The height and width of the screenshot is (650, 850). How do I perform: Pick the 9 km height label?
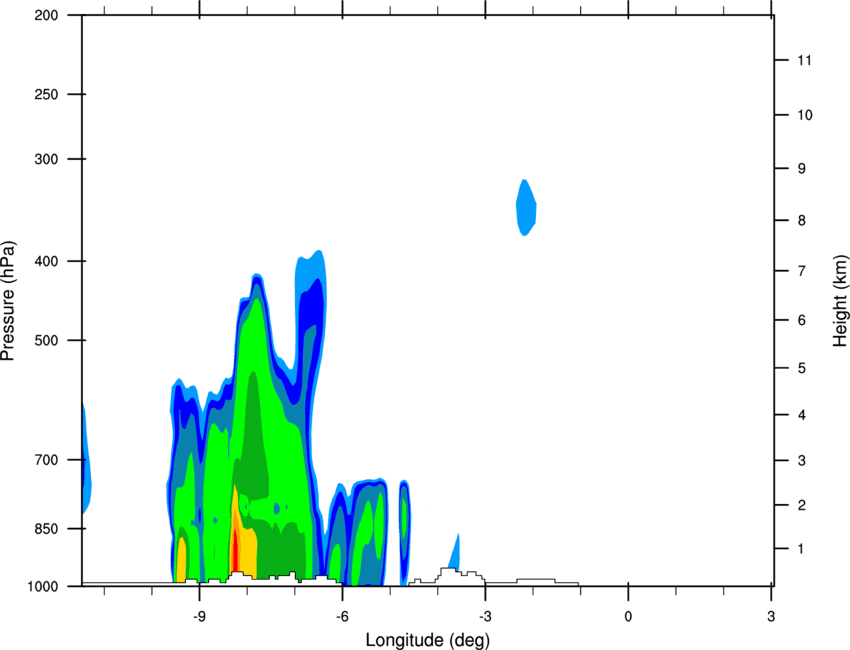802,169
